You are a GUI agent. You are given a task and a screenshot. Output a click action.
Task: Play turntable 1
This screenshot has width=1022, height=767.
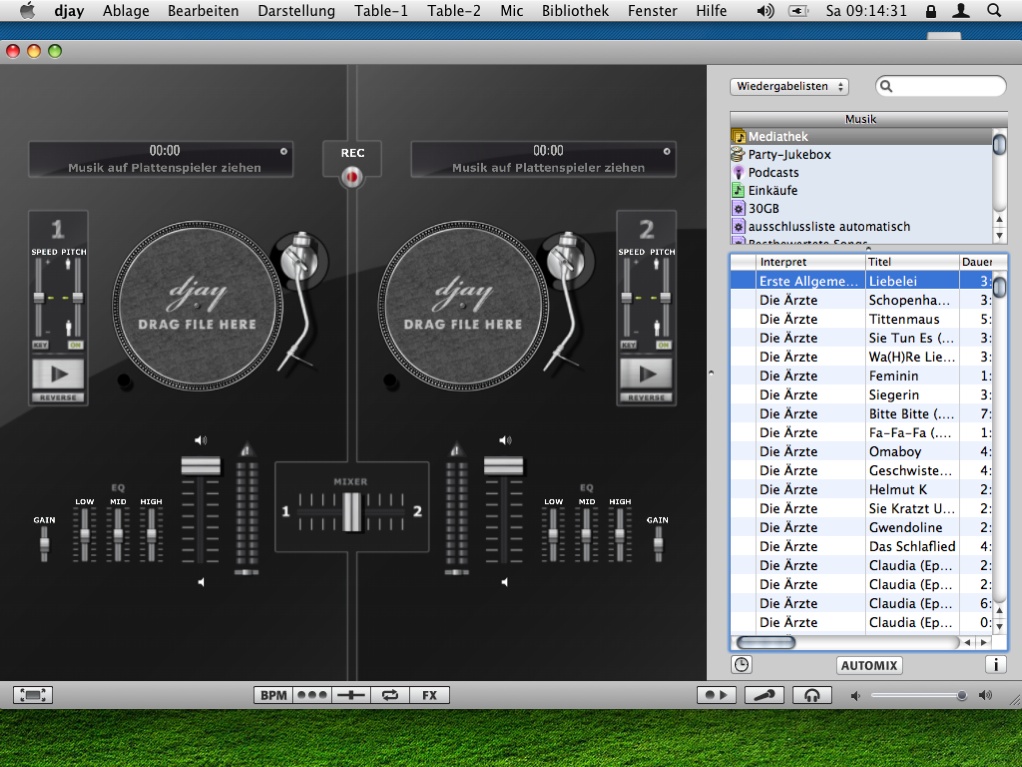coord(59,374)
